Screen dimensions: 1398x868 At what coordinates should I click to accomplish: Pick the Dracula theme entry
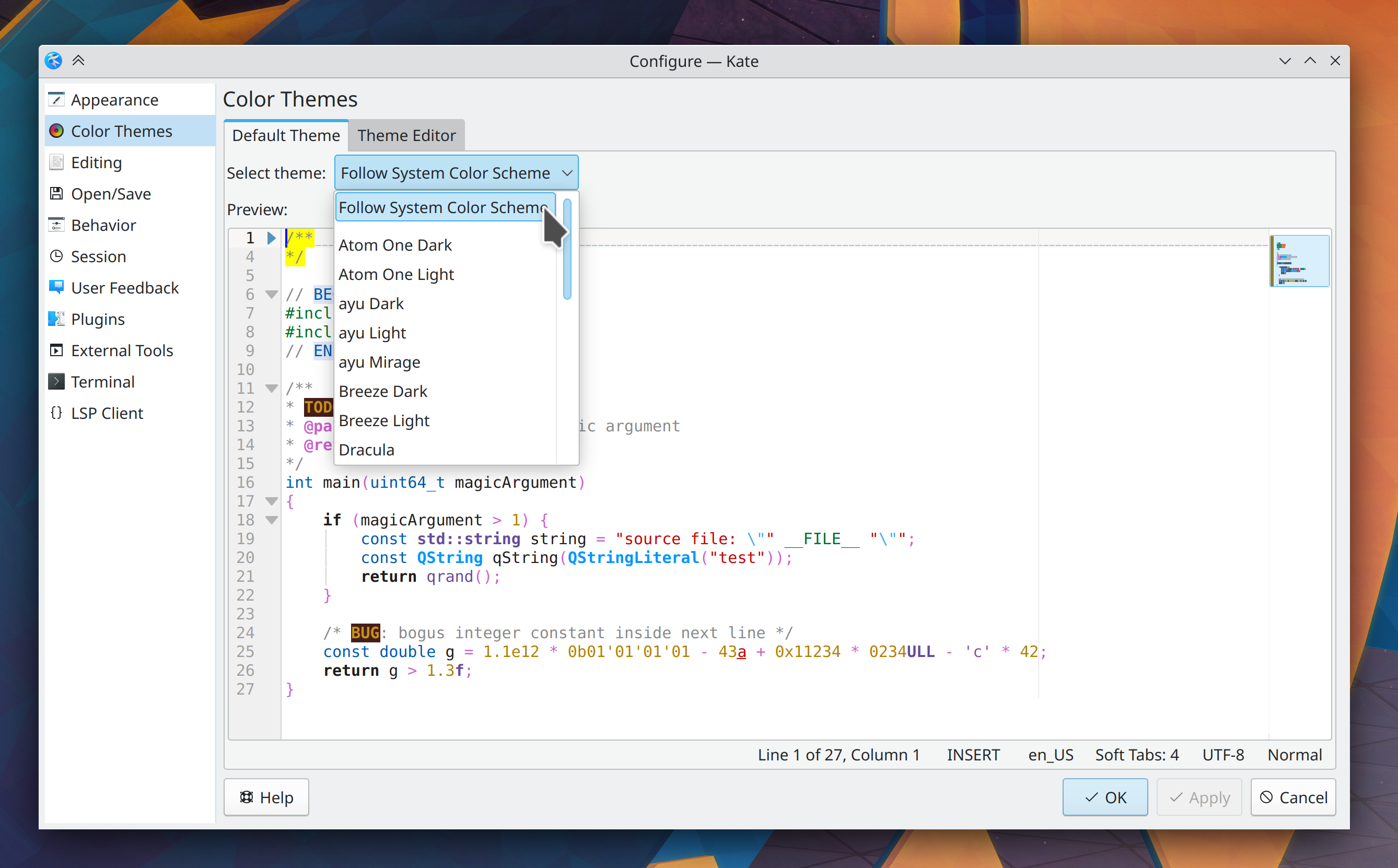click(366, 450)
